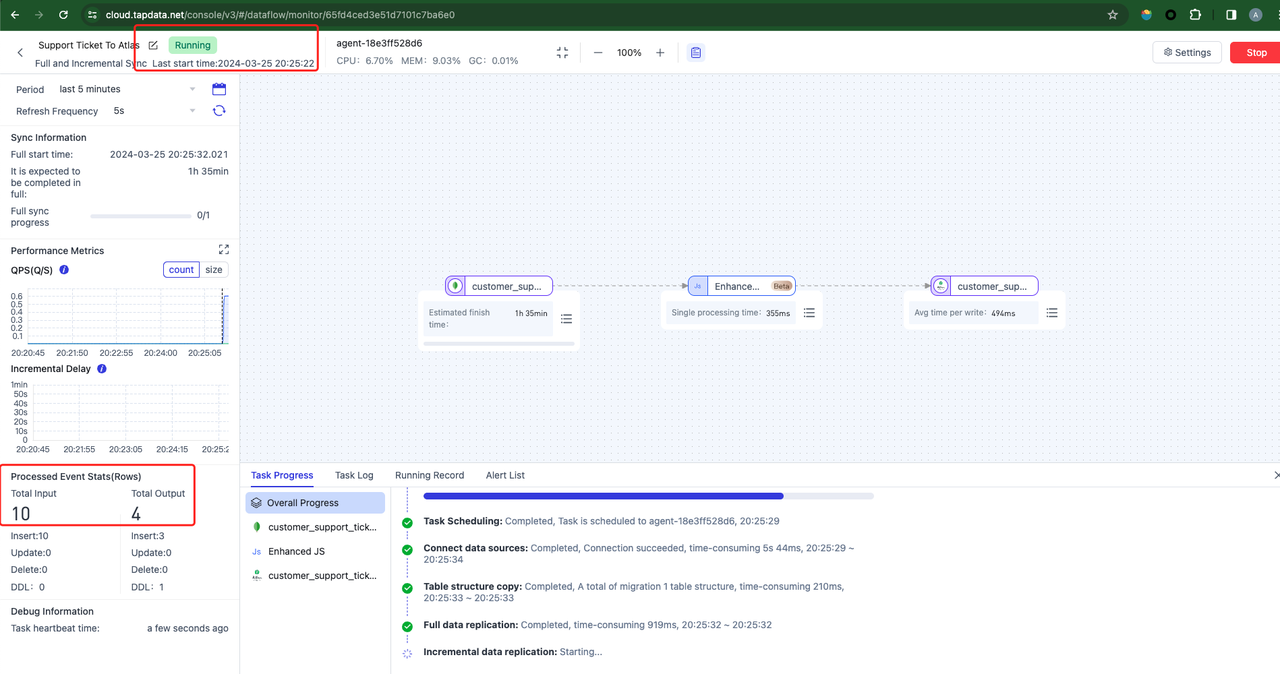
Task: Select source customer_support_tick MongoDB progress row
Action: 315,527
